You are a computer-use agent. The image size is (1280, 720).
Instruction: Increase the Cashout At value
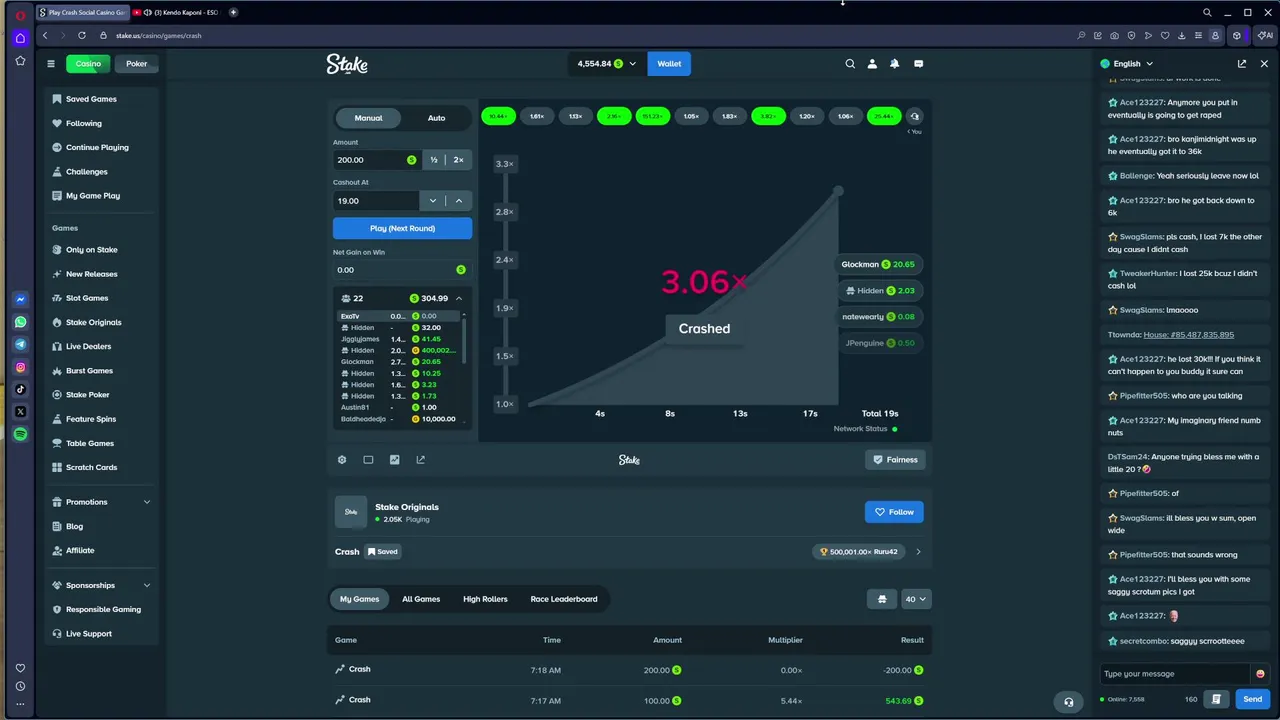(459, 201)
